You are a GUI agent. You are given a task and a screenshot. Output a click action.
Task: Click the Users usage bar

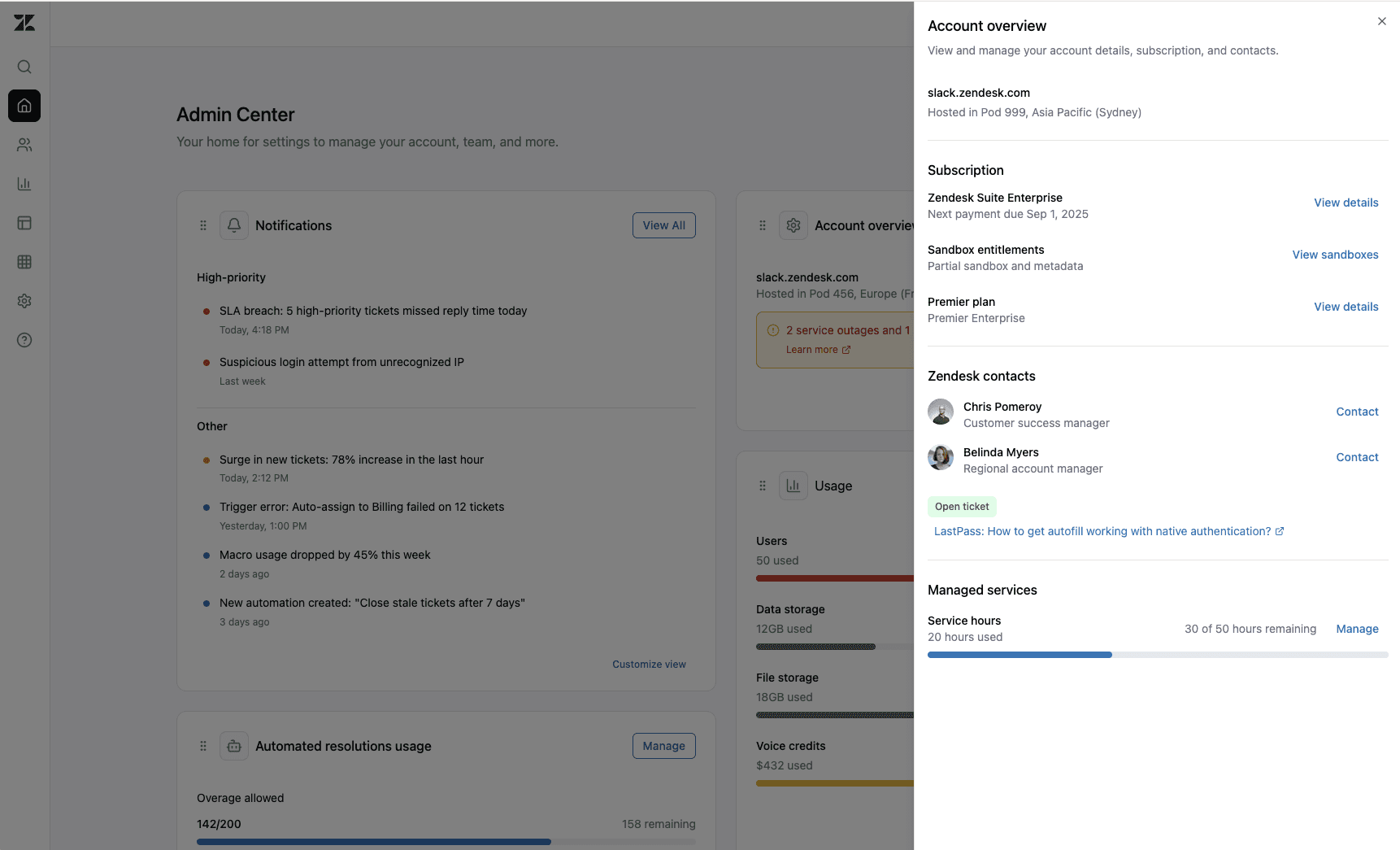835,578
